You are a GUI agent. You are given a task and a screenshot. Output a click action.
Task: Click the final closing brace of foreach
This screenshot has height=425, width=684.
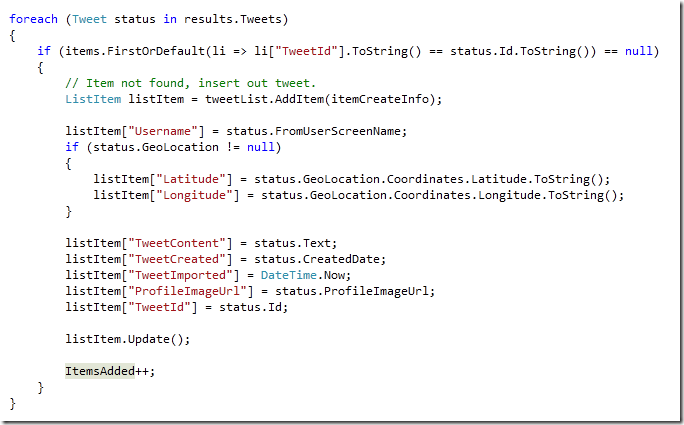click(x=12, y=403)
